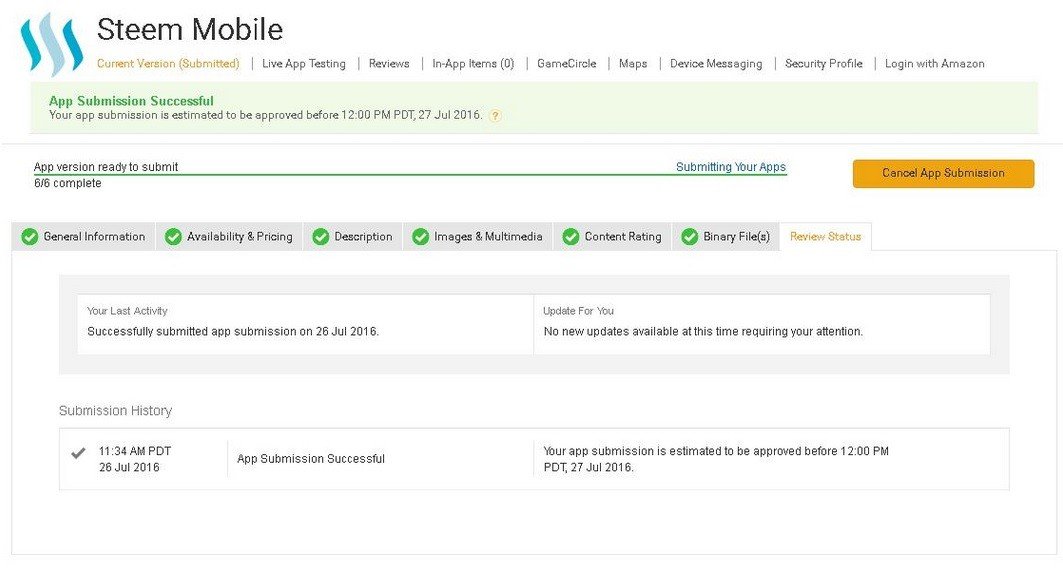
Task: Click the Submission History heading
Action: pos(115,411)
